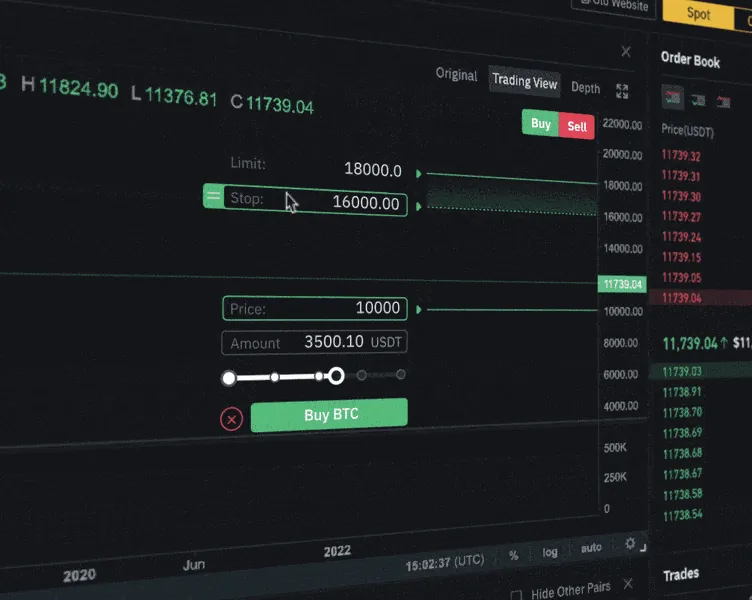
Task: Click the amount slider start point
Action: (x=229, y=378)
